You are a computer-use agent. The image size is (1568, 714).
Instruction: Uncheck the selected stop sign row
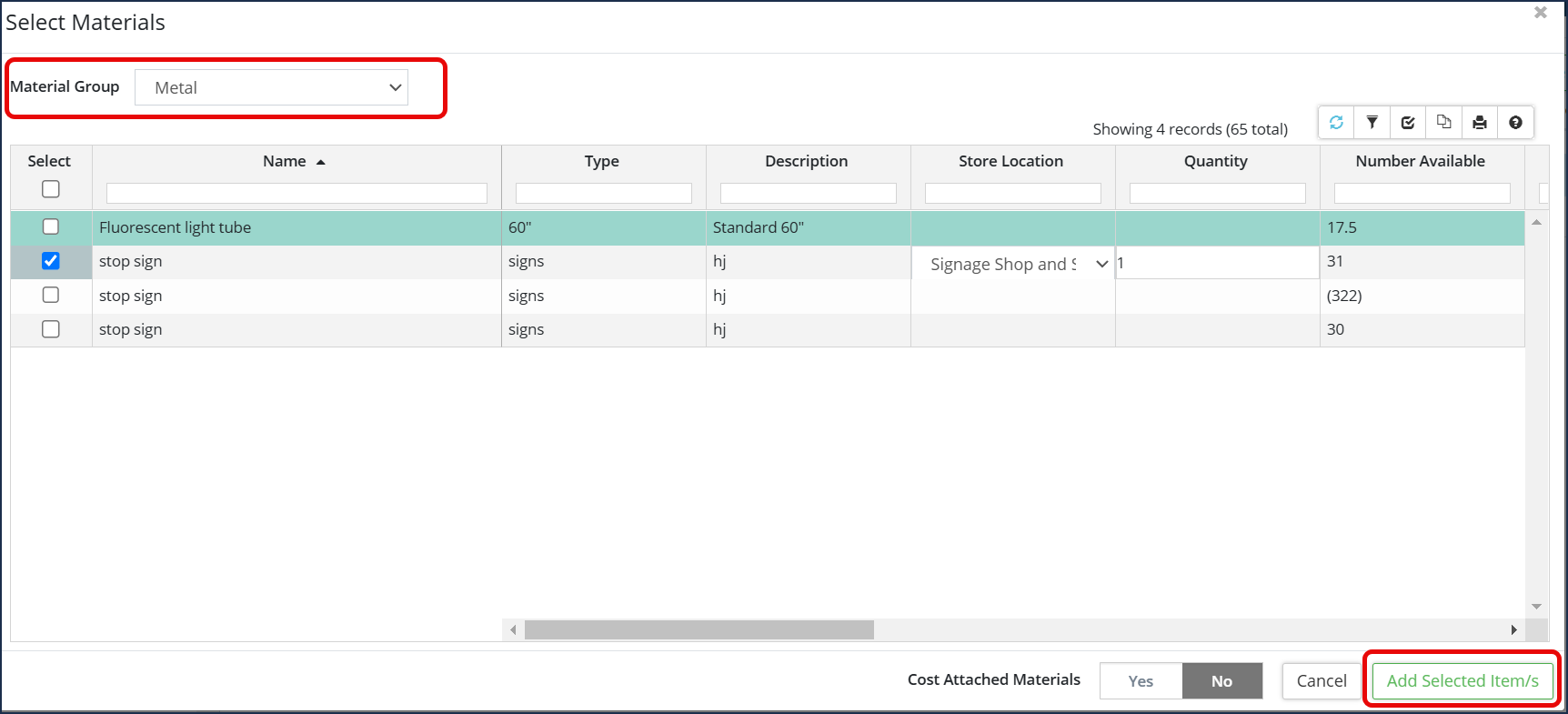click(51, 261)
